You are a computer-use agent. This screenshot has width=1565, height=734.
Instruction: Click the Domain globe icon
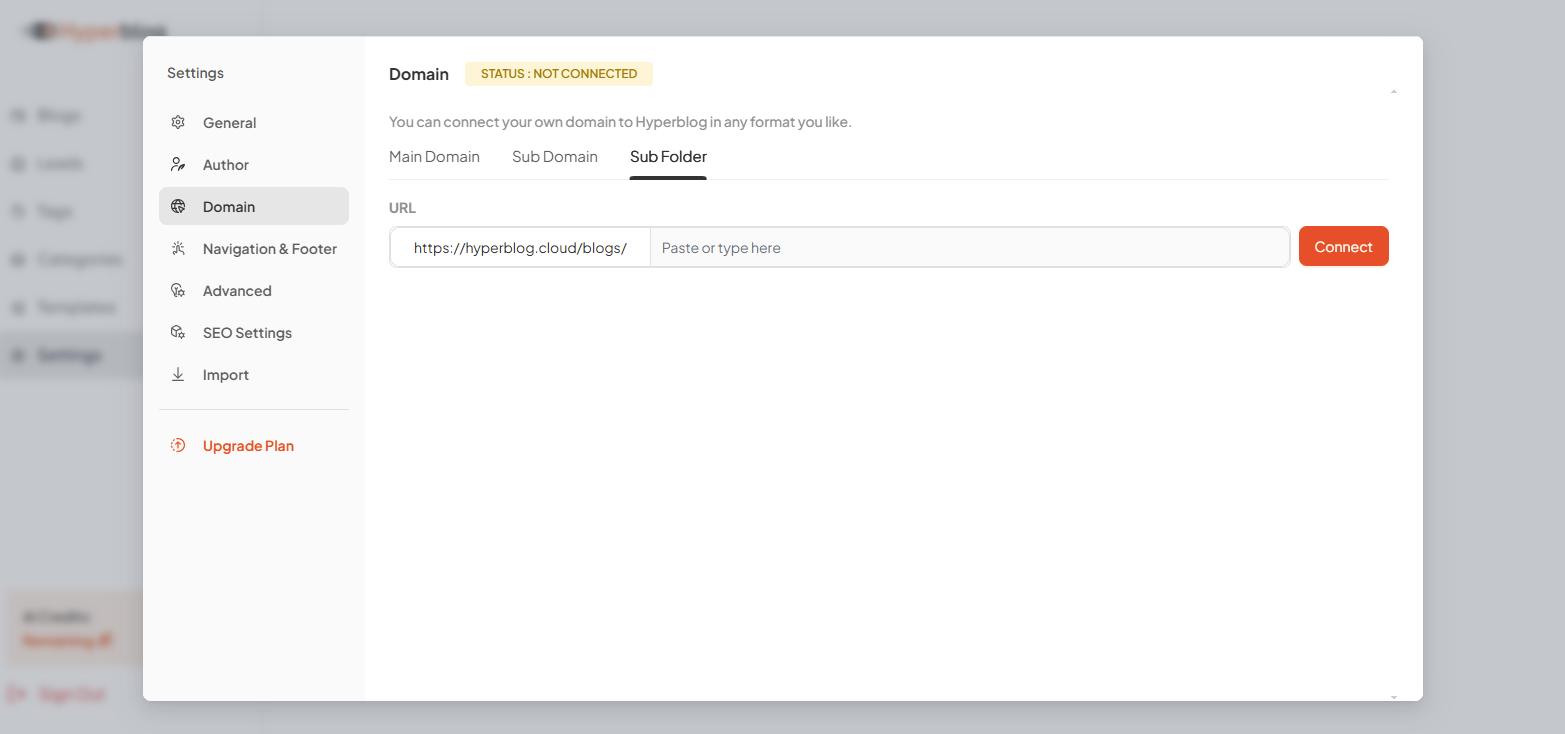[x=178, y=206]
